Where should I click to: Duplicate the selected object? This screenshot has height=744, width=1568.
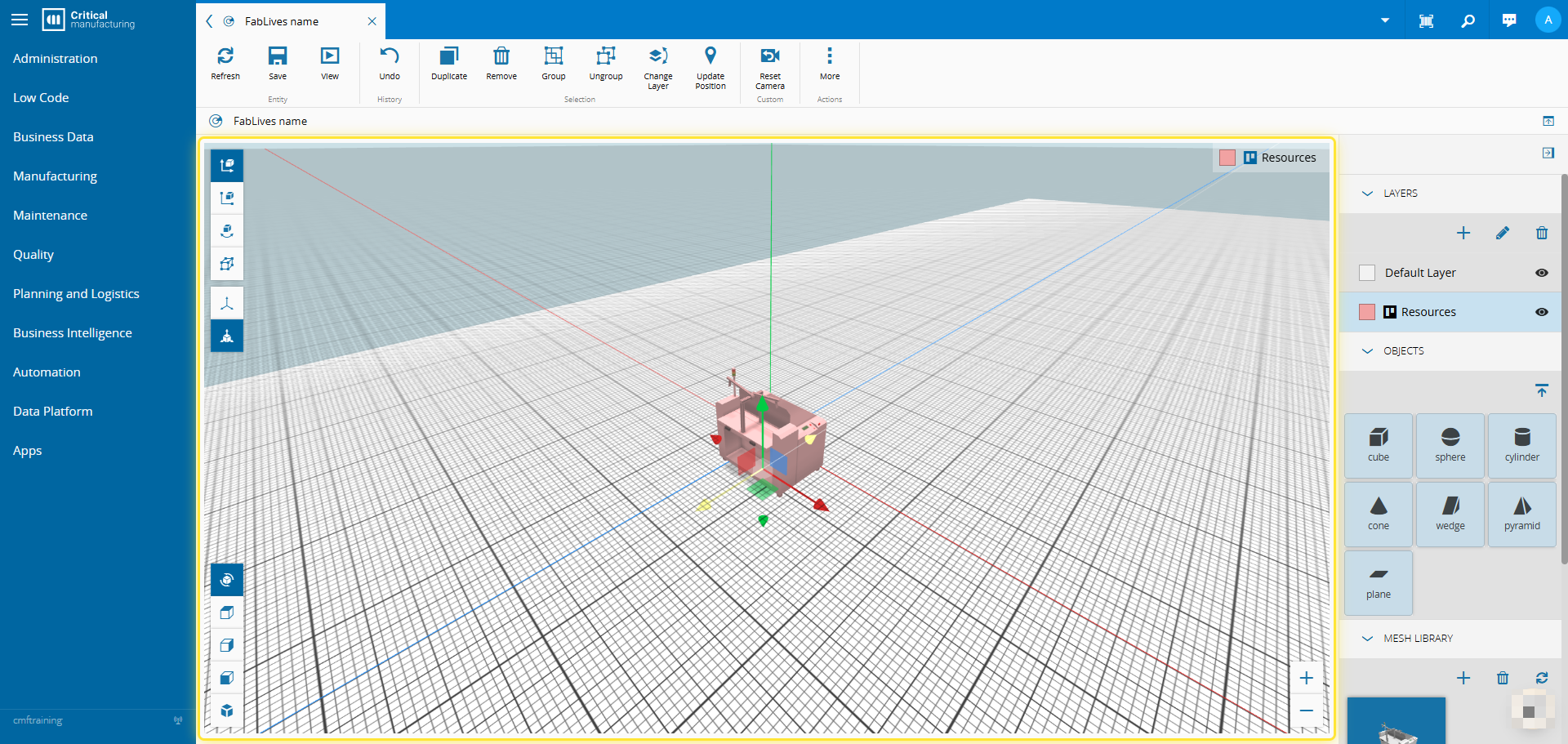(448, 56)
